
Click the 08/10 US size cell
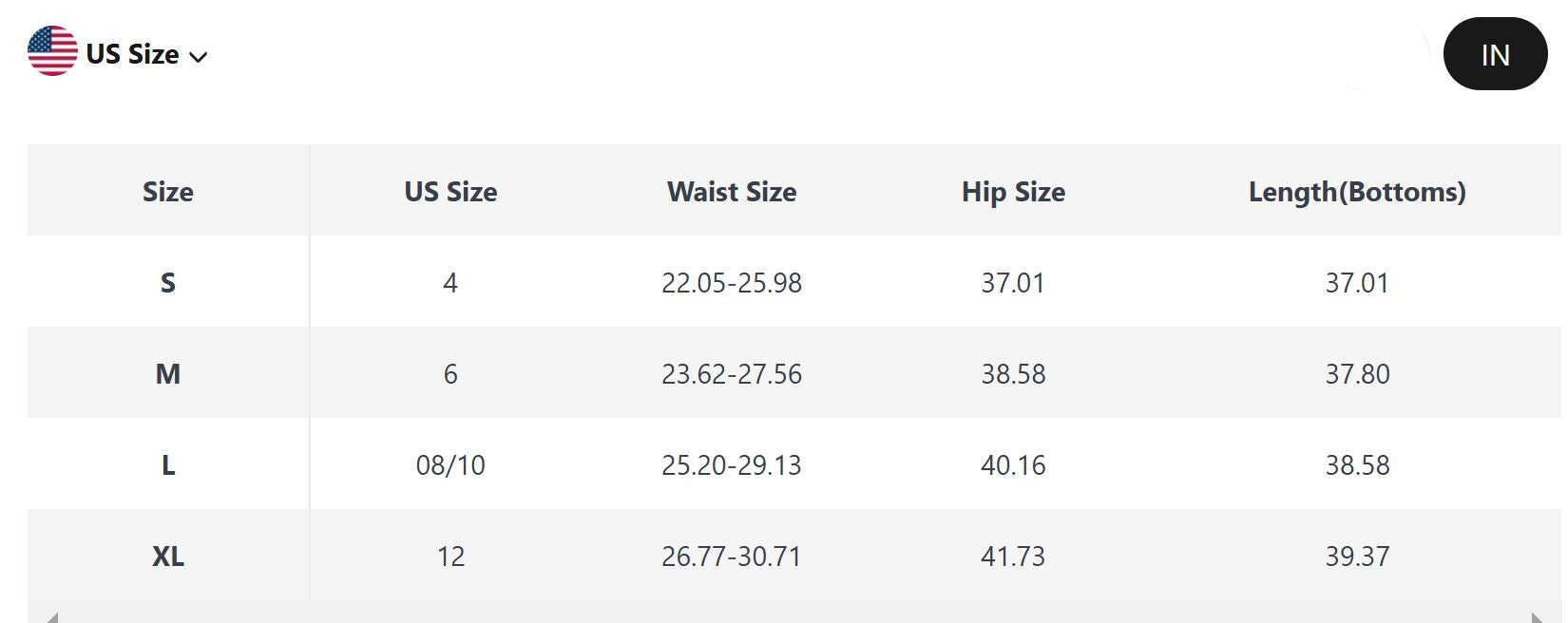(450, 465)
